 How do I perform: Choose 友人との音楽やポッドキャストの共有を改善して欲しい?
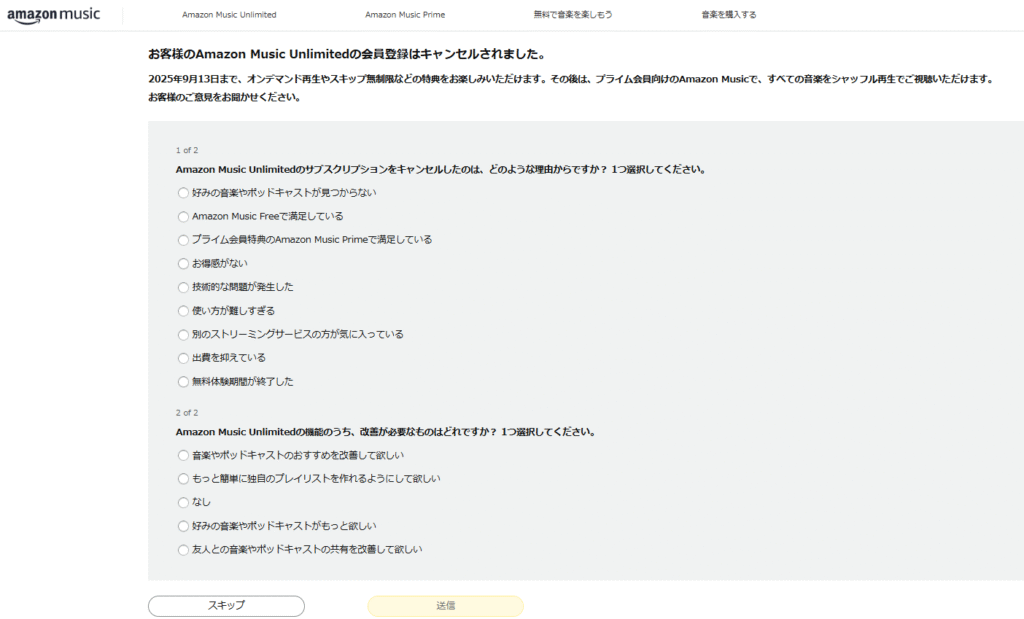[184, 550]
